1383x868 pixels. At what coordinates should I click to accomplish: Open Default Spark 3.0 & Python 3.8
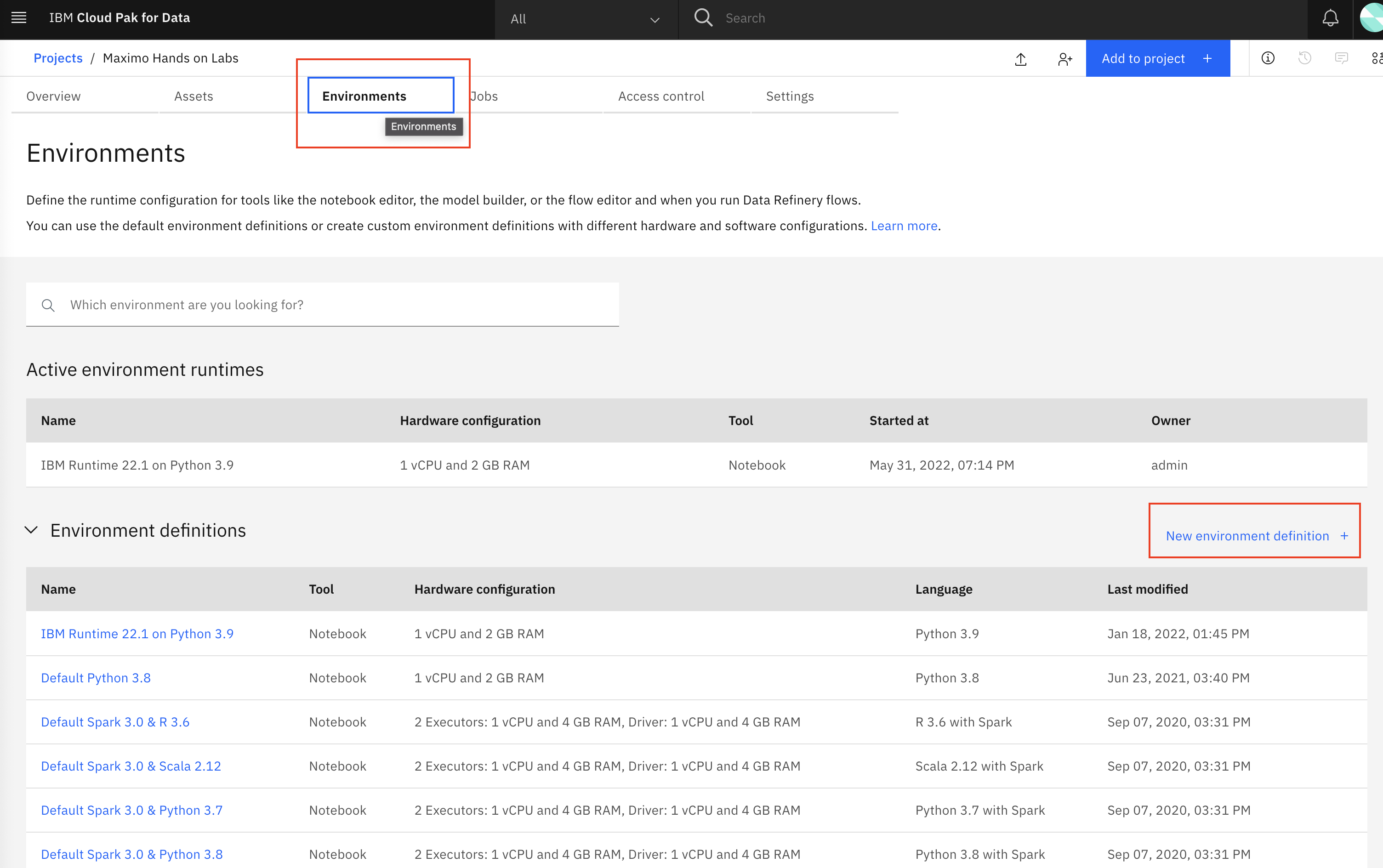click(x=132, y=855)
